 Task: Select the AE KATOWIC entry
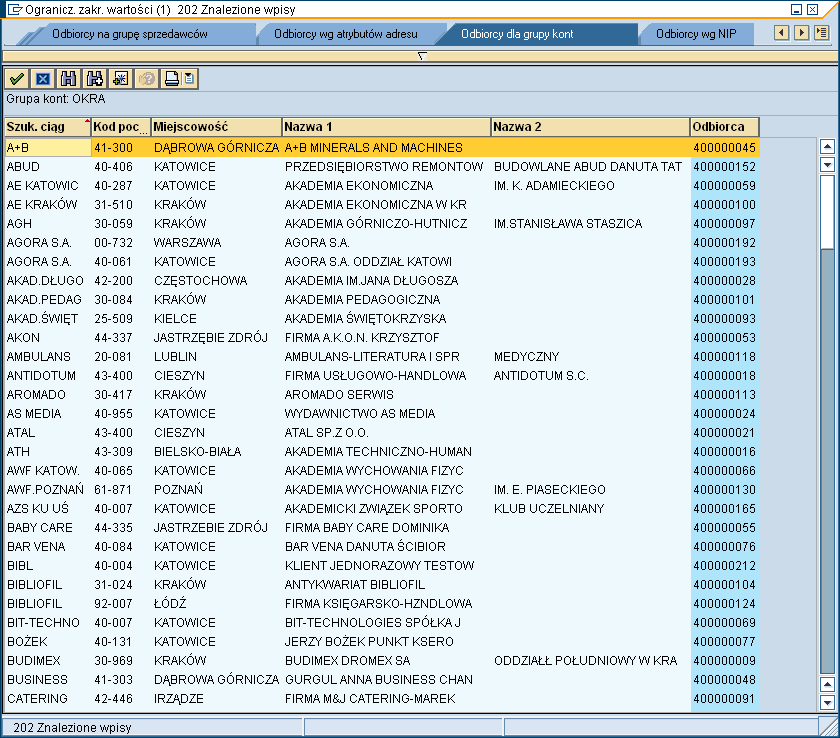click(42, 185)
